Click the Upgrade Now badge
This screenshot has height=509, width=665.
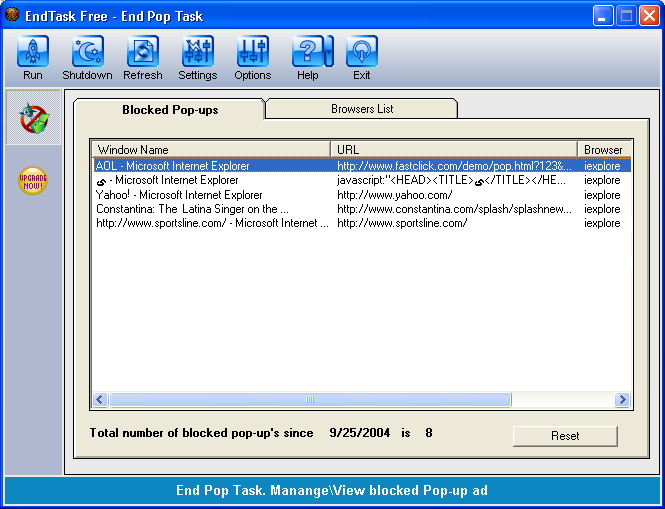33,181
